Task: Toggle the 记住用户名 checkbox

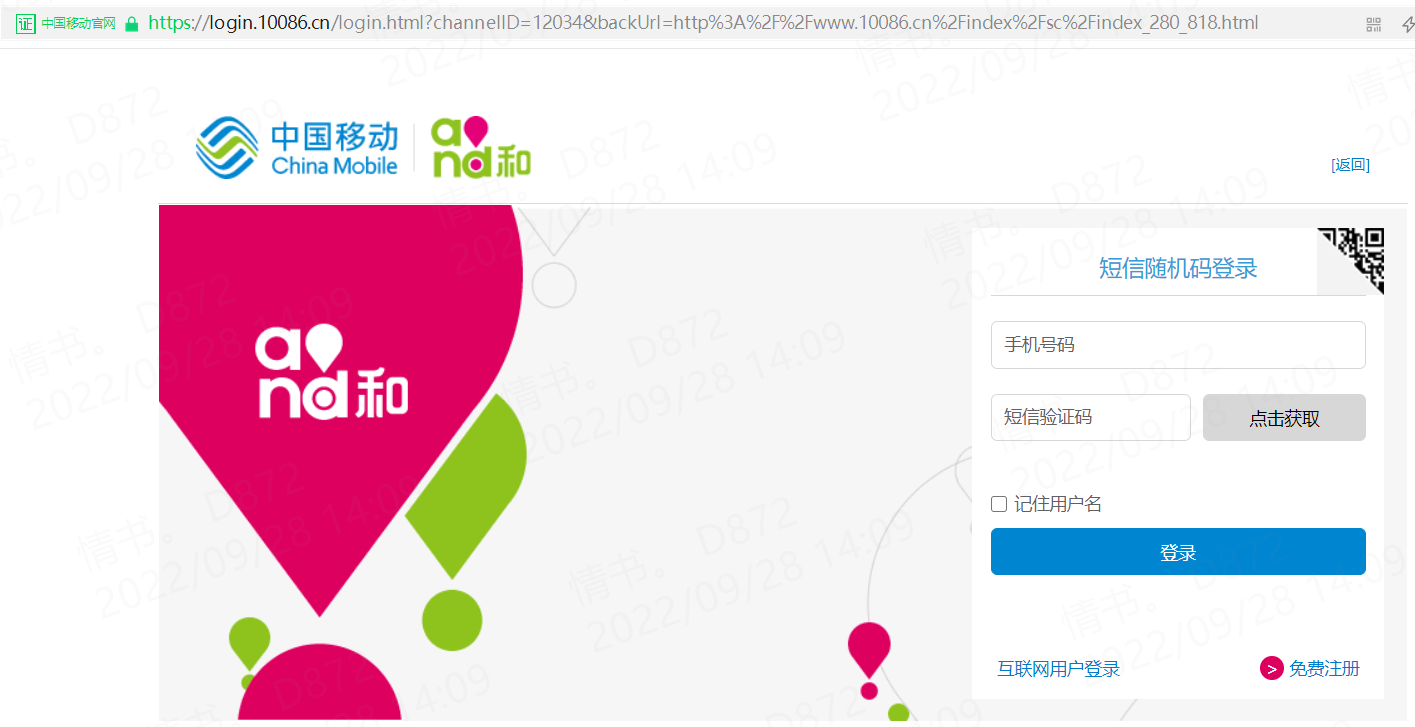Action: click(x=998, y=504)
